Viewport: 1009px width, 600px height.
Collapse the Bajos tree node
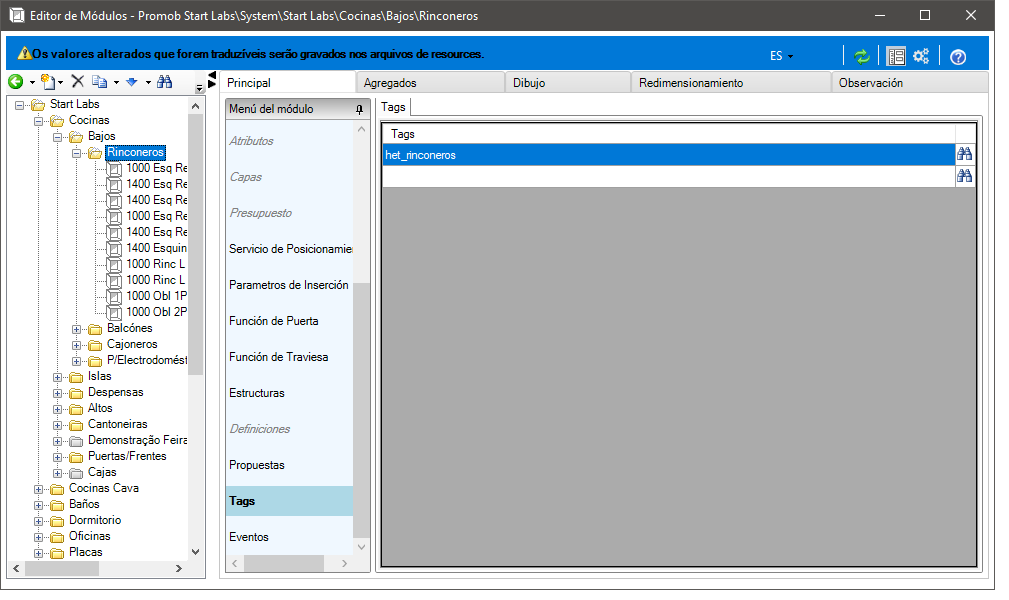pos(57,137)
